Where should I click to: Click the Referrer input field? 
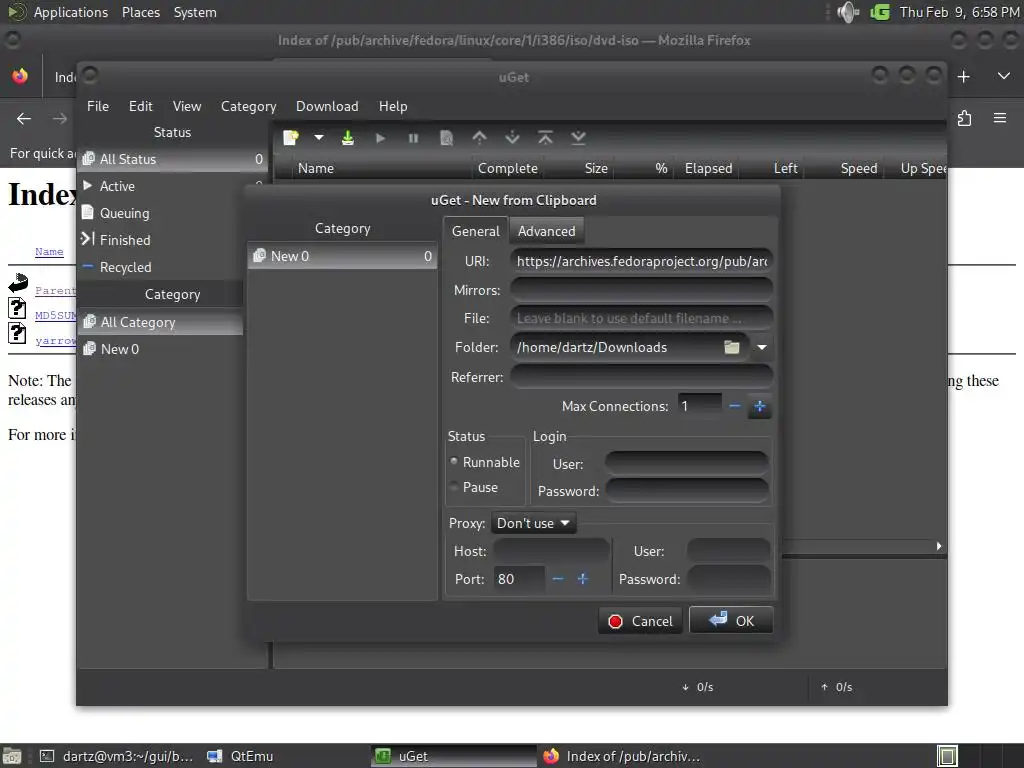(x=641, y=377)
